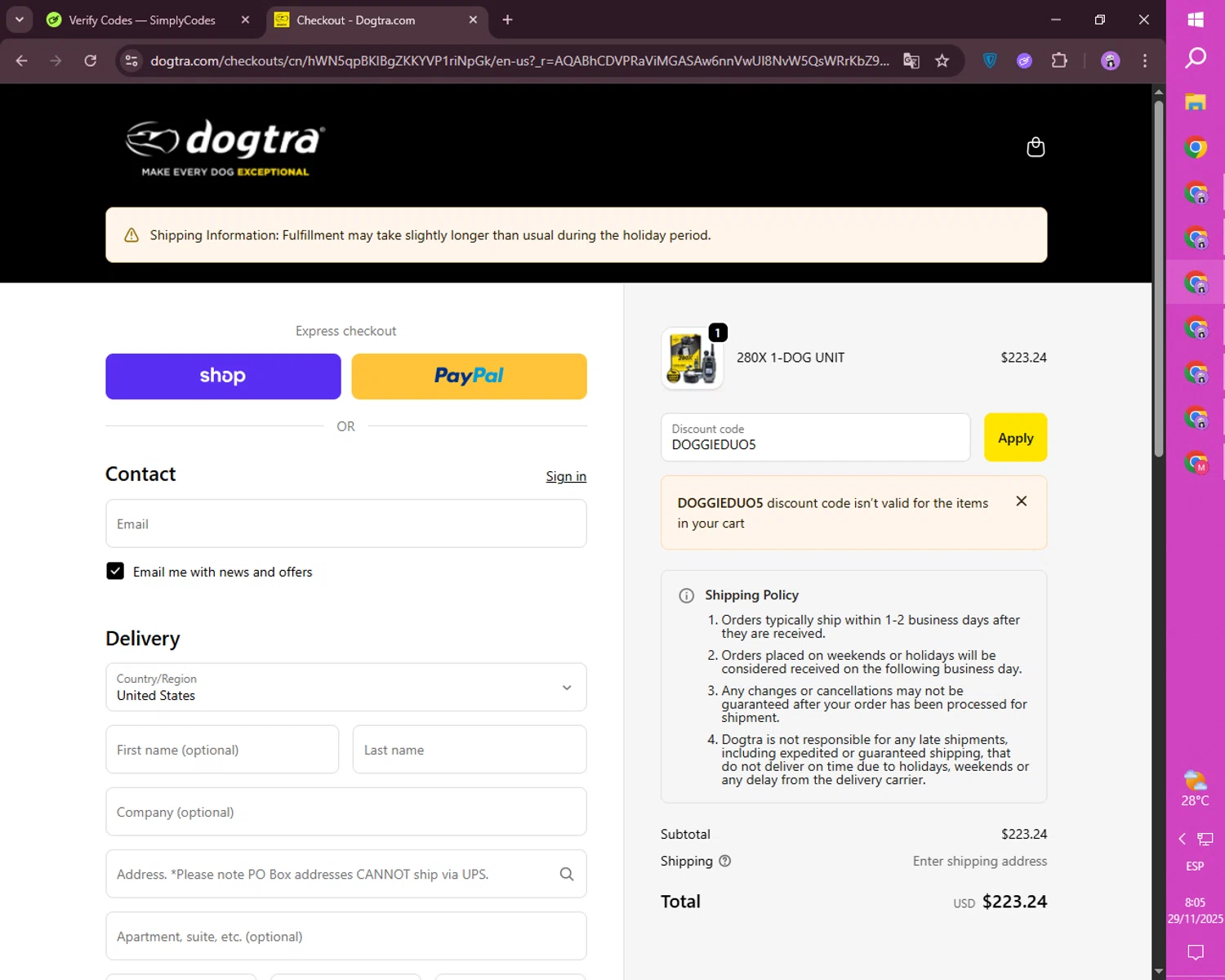The height and width of the screenshot is (980, 1225).
Task: Switch to the Verify Codes SimplyCodes tab
Action: [x=148, y=20]
